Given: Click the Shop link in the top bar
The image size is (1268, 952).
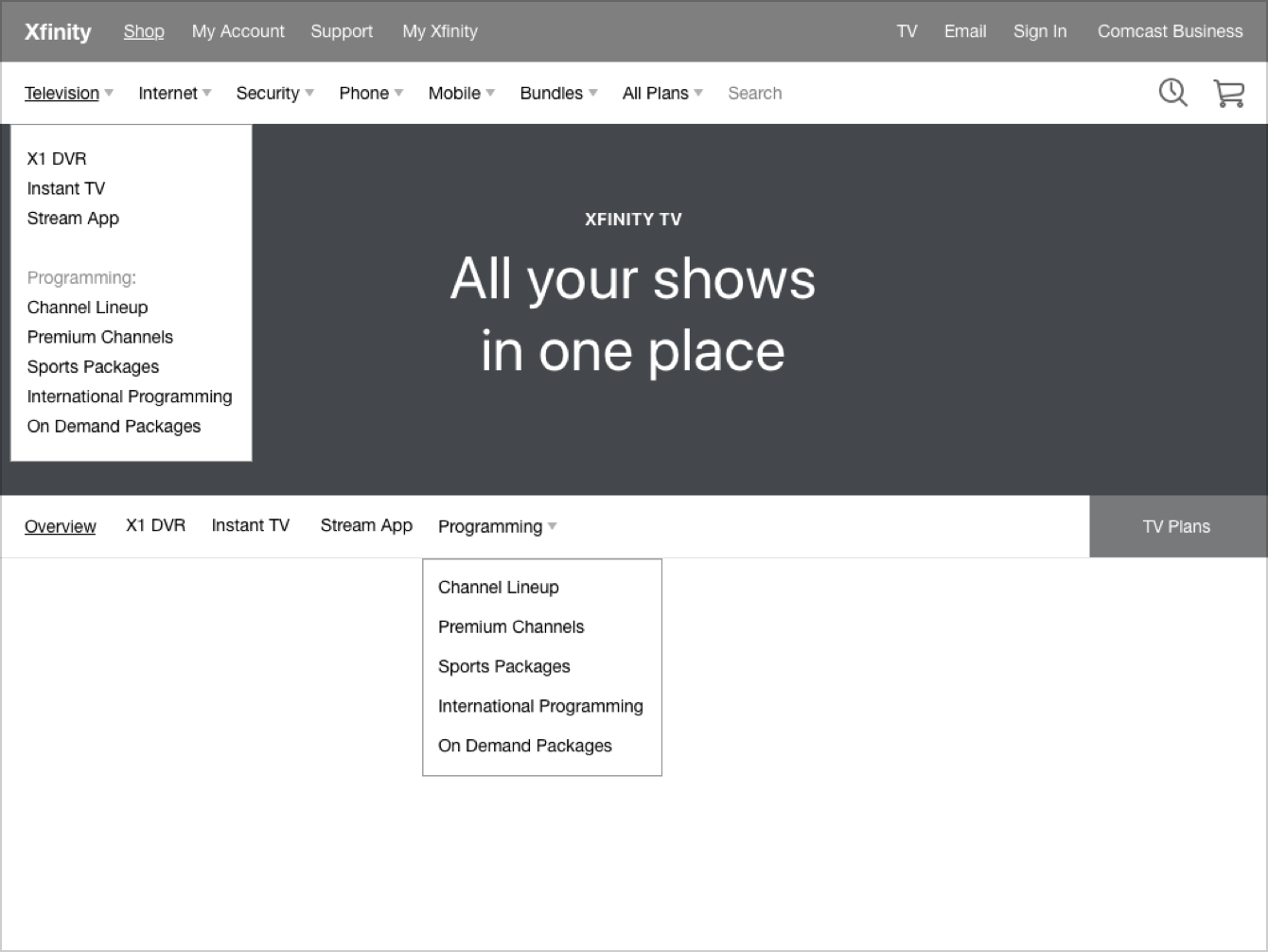Looking at the screenshot, I should [x=144, y=31].
